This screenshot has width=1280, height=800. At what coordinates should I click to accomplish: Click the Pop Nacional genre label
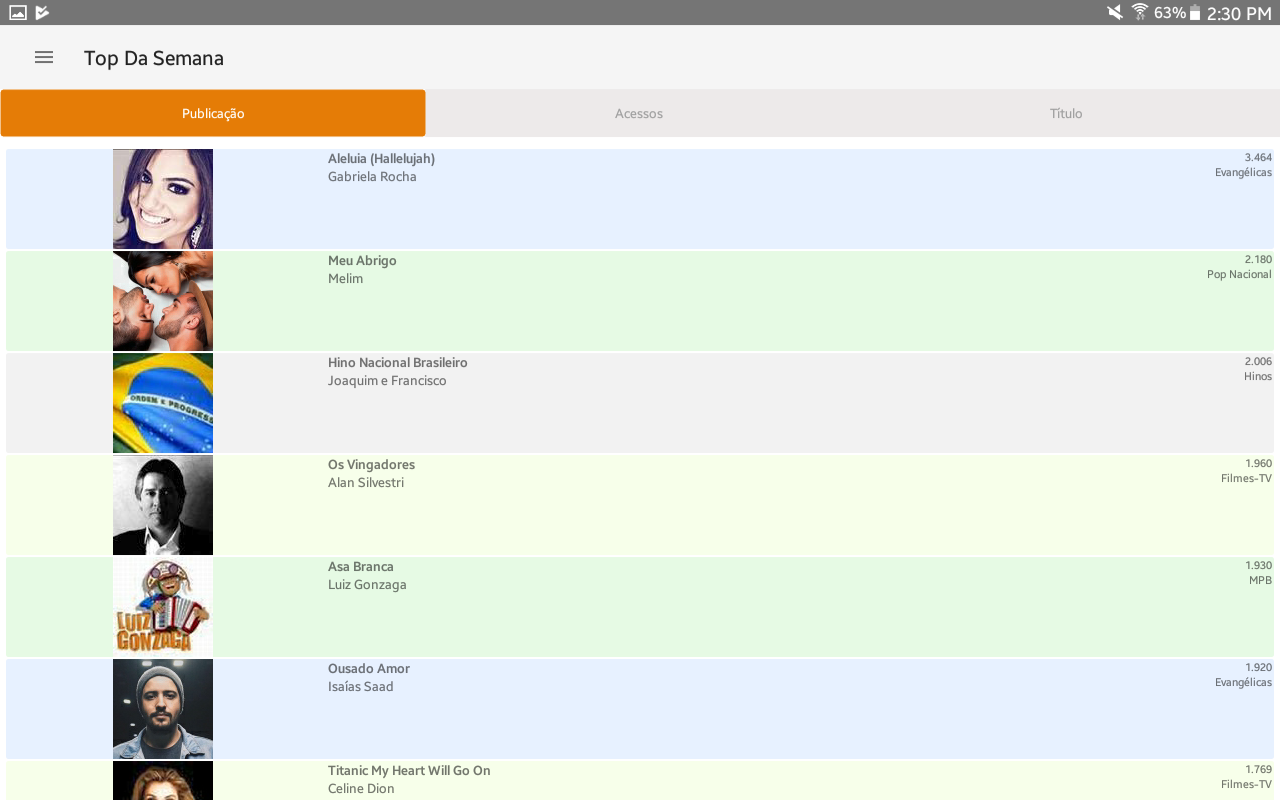coord(1239,275)
